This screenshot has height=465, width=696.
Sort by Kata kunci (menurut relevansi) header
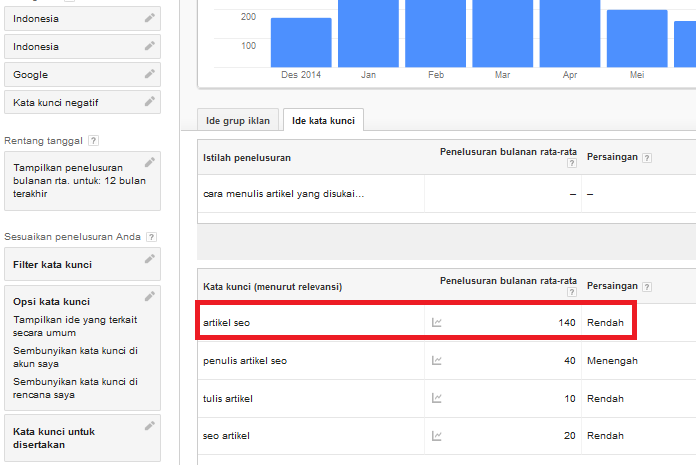coord(273,287)
